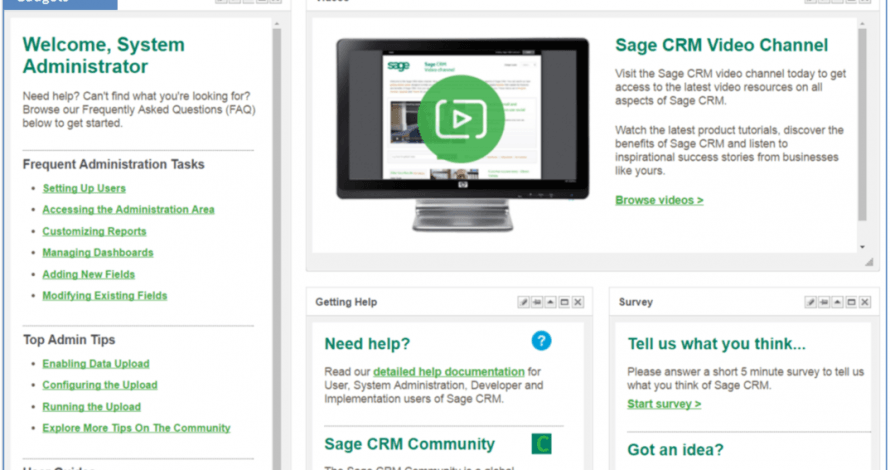The height and width of the screenshot is (470, 890).
Task: Click the blue question mark help icon
Action: pos(541,341)
